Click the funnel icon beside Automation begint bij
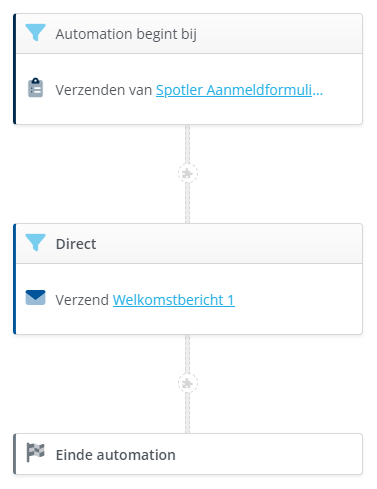The width and height of the screenshot is (377, 489). pyautogui.click(x=35, y=32)
